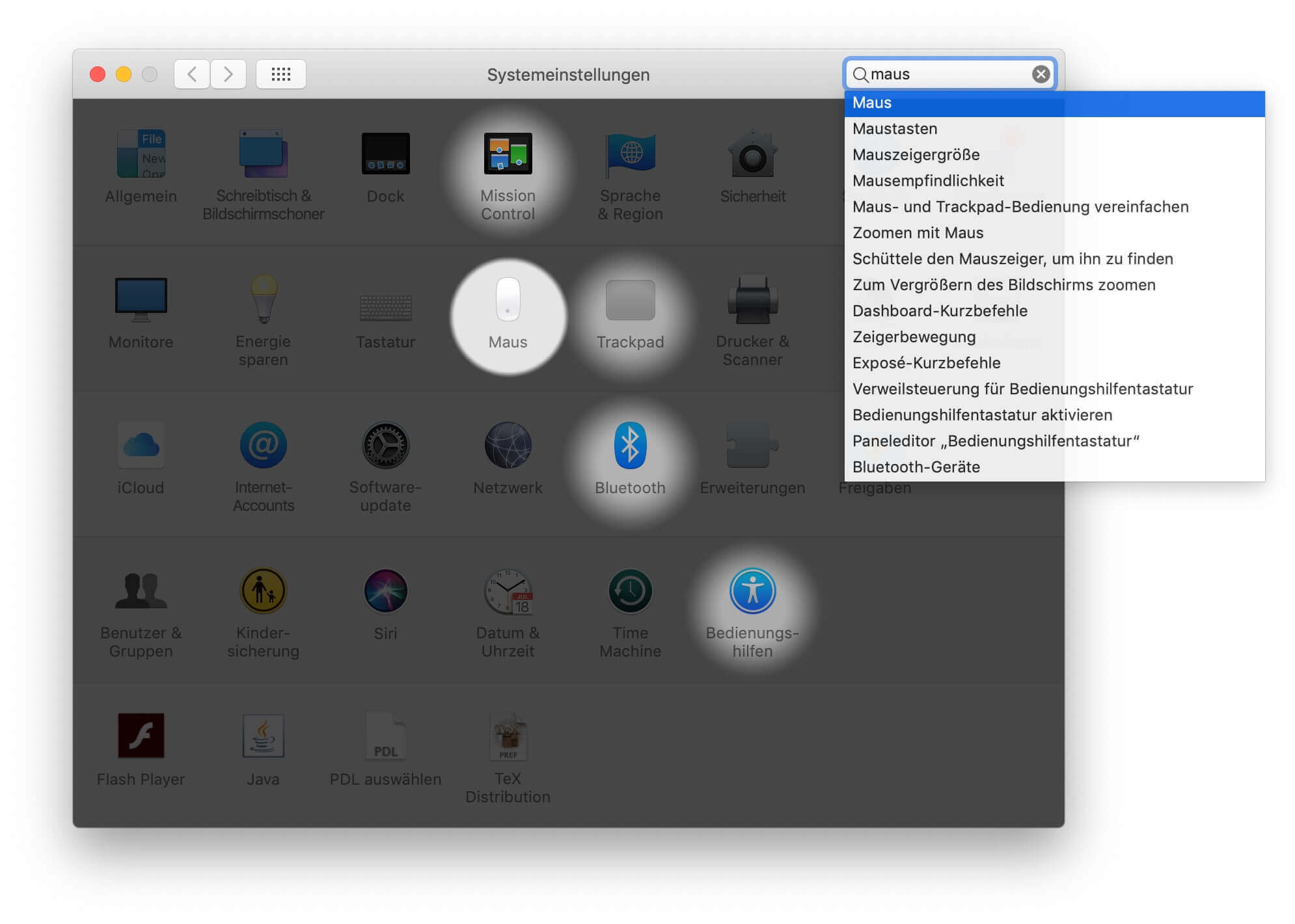Click the show all grid button

(280, 74)
